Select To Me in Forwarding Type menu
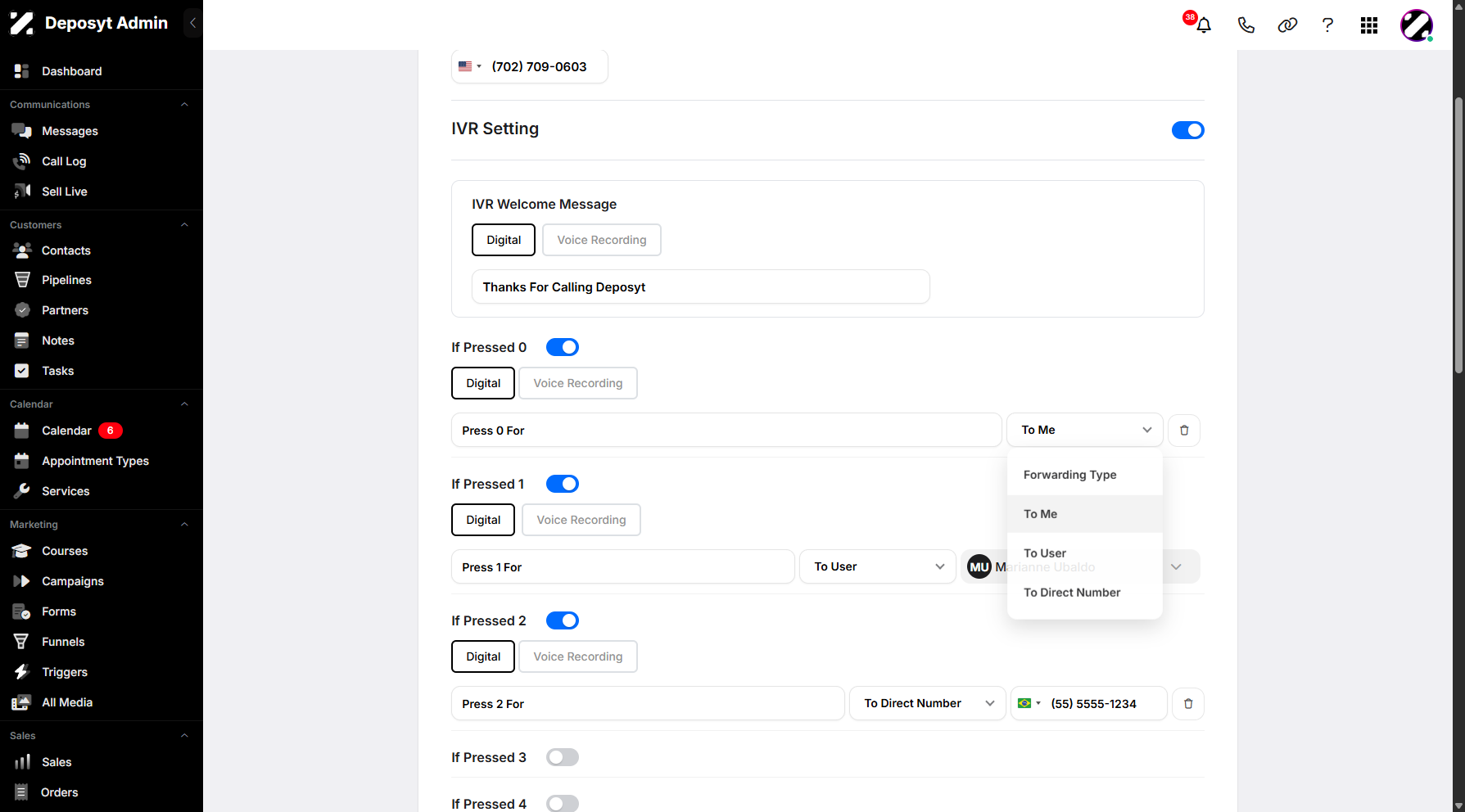The image size is (1465, 812). pyautogui.click(x=1085, y=514)
